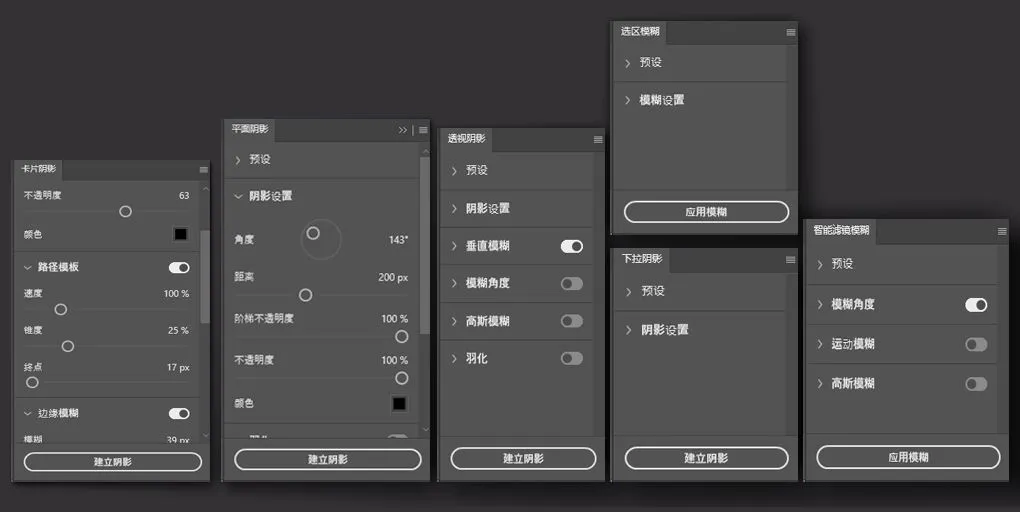Open the 下拉阴影 panel menu icon

point(790,260)
